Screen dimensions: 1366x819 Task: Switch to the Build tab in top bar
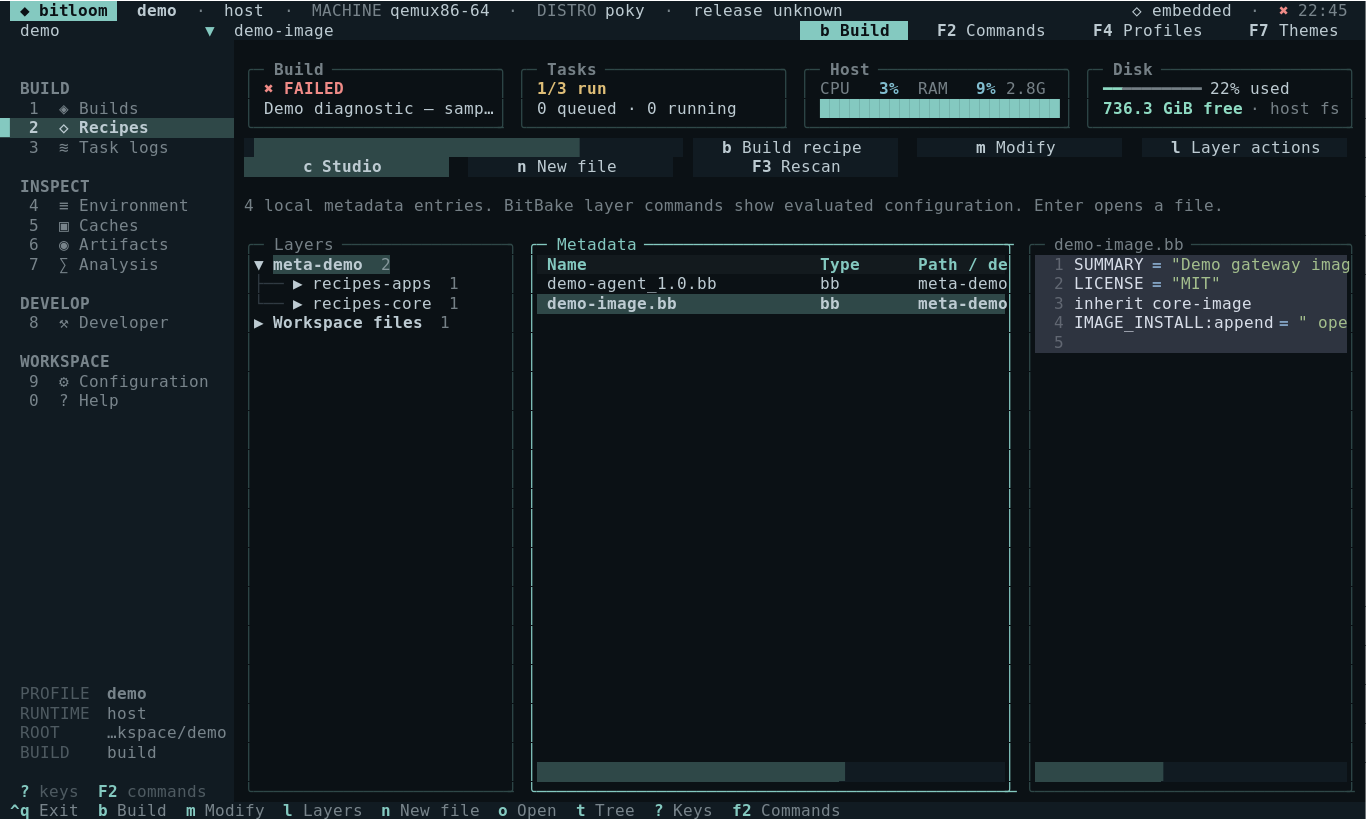click(854, 30)
